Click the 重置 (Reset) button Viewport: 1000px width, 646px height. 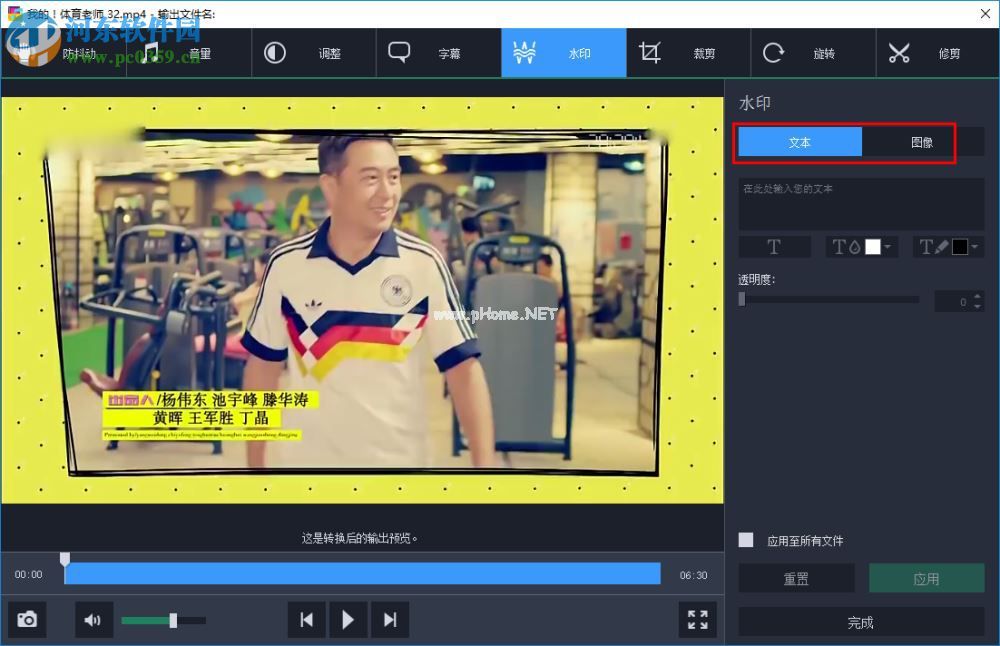796,578
